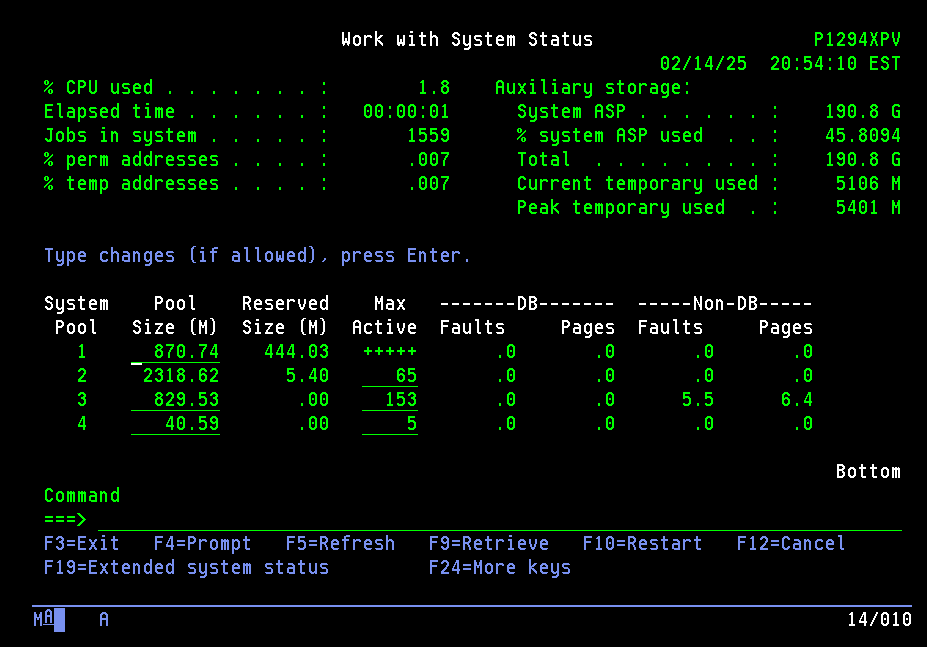This screenshot has width=927, height=647.
Task: Click the F3=Exit function key
Action: (82, 544)
